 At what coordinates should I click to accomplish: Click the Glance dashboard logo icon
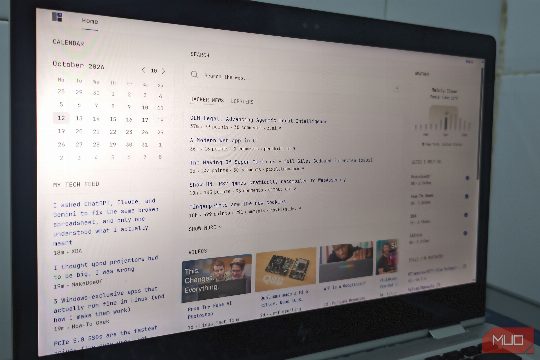57,17
